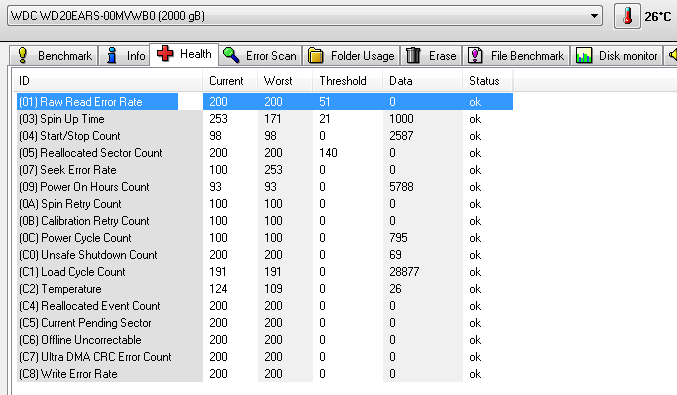The image size is (677, 395).
Task: Click the ok status of Write Error Rate
Action: 475,374
